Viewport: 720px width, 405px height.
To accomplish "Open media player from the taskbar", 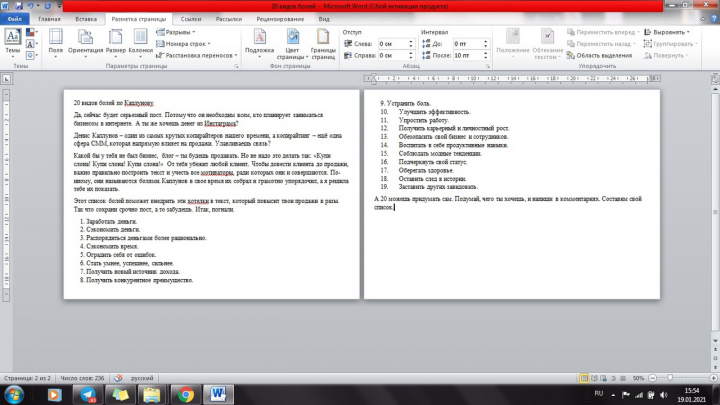I will 55,394.
